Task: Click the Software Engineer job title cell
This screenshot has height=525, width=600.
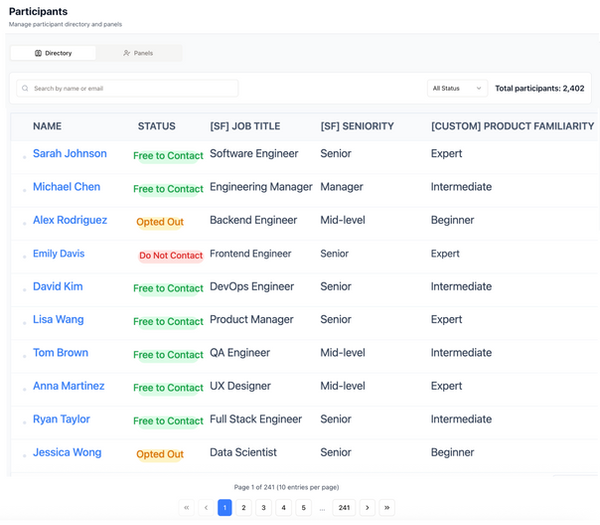Action: click(254, 153)
